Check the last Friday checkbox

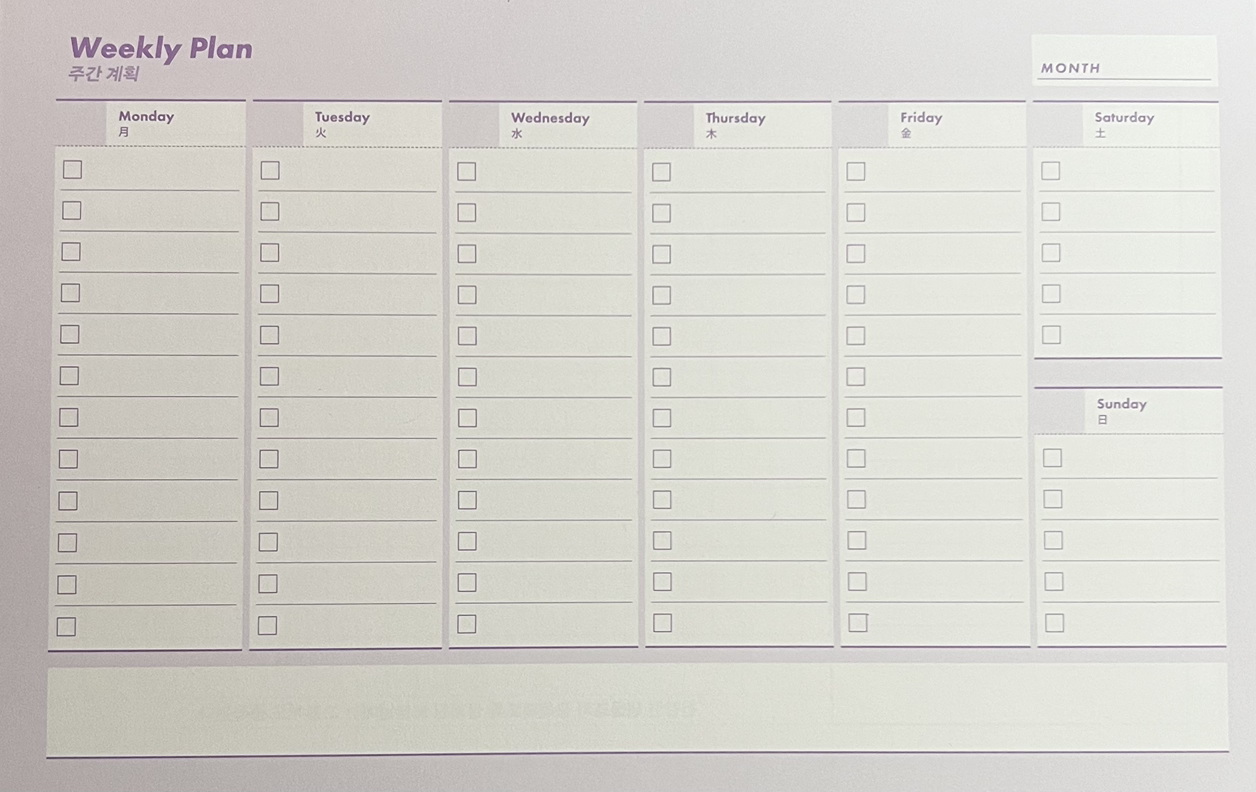(857, 622)
